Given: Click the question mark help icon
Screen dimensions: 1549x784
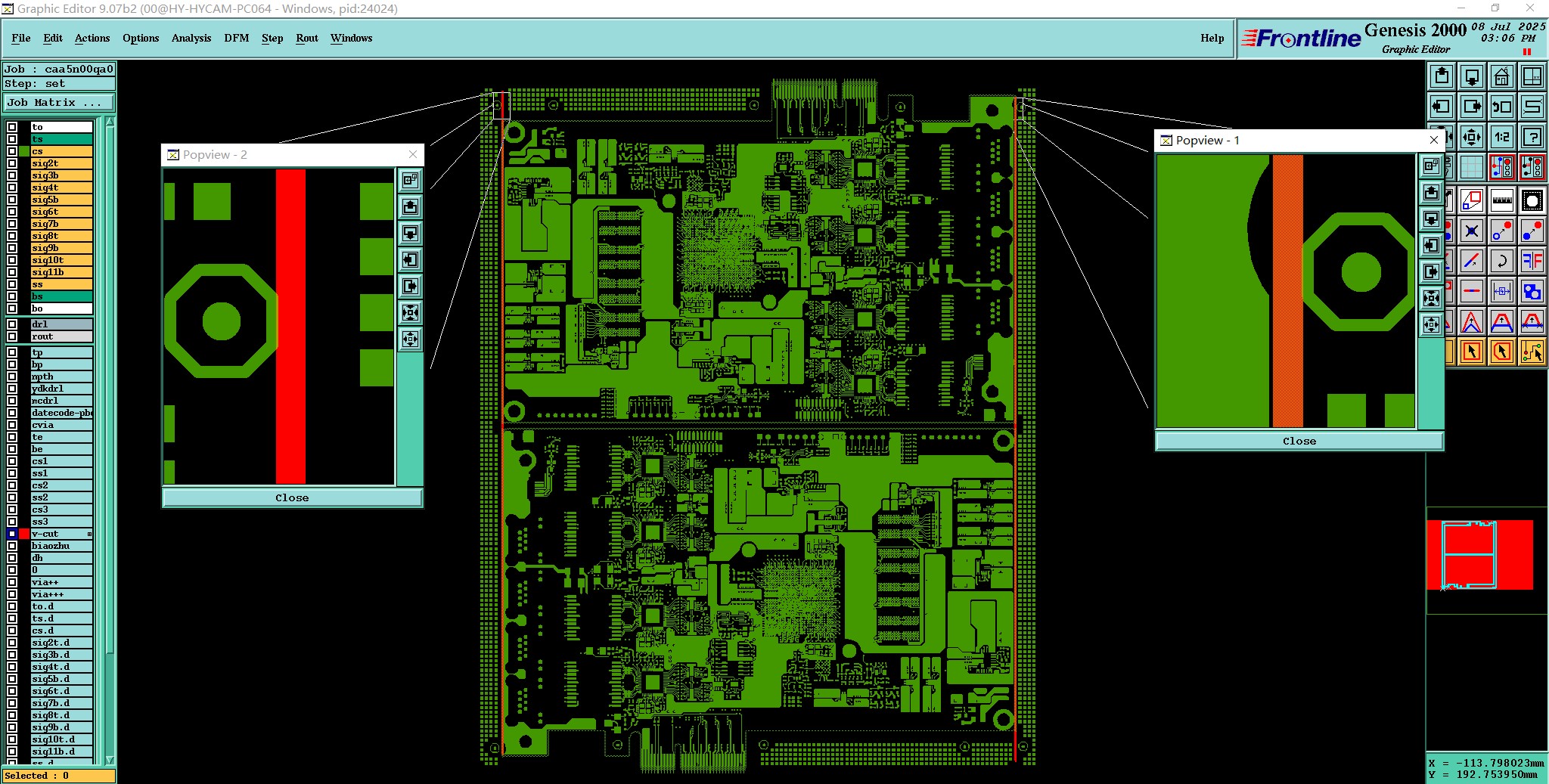Looking at the screenshot, I should tap(1532, 137).
